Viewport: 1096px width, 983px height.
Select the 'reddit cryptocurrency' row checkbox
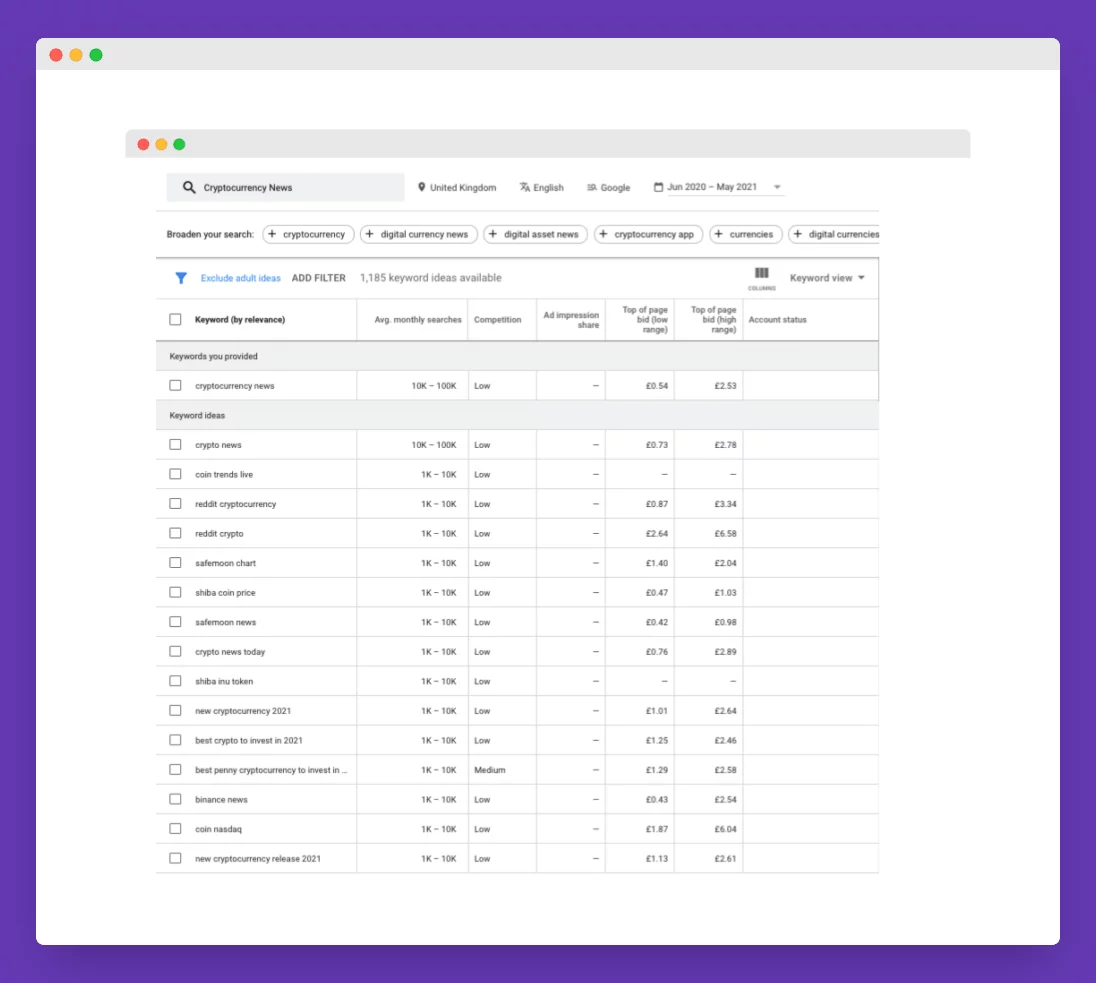point(175,504)
